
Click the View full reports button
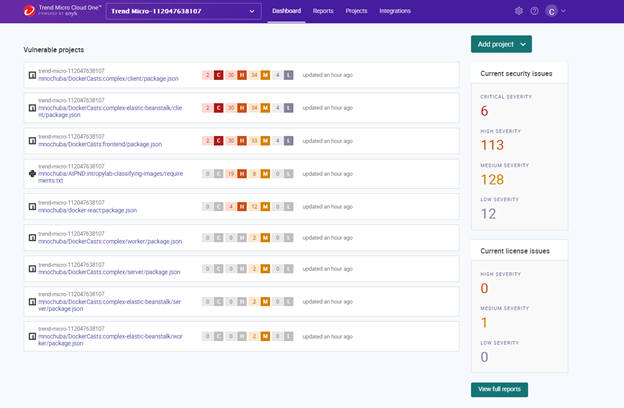point(499,389)
